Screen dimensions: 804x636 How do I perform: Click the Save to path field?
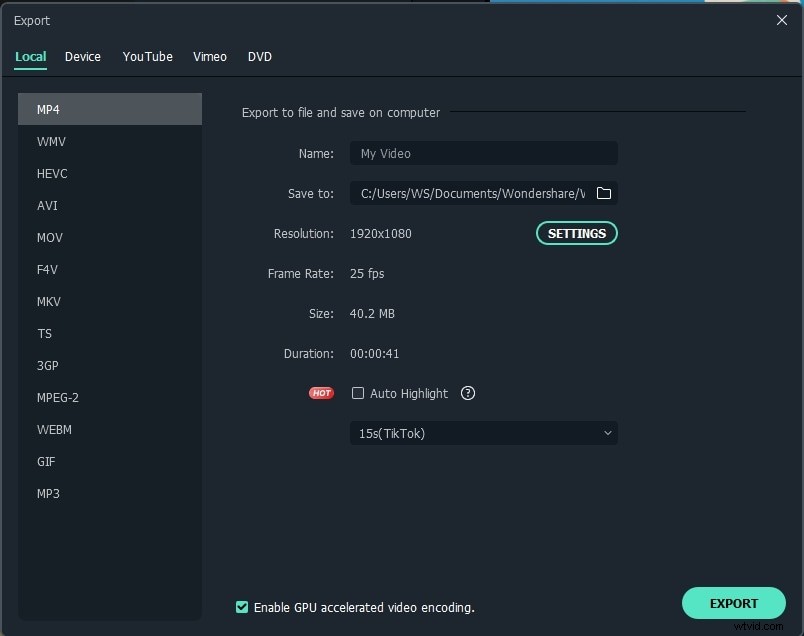coord(470,193)
